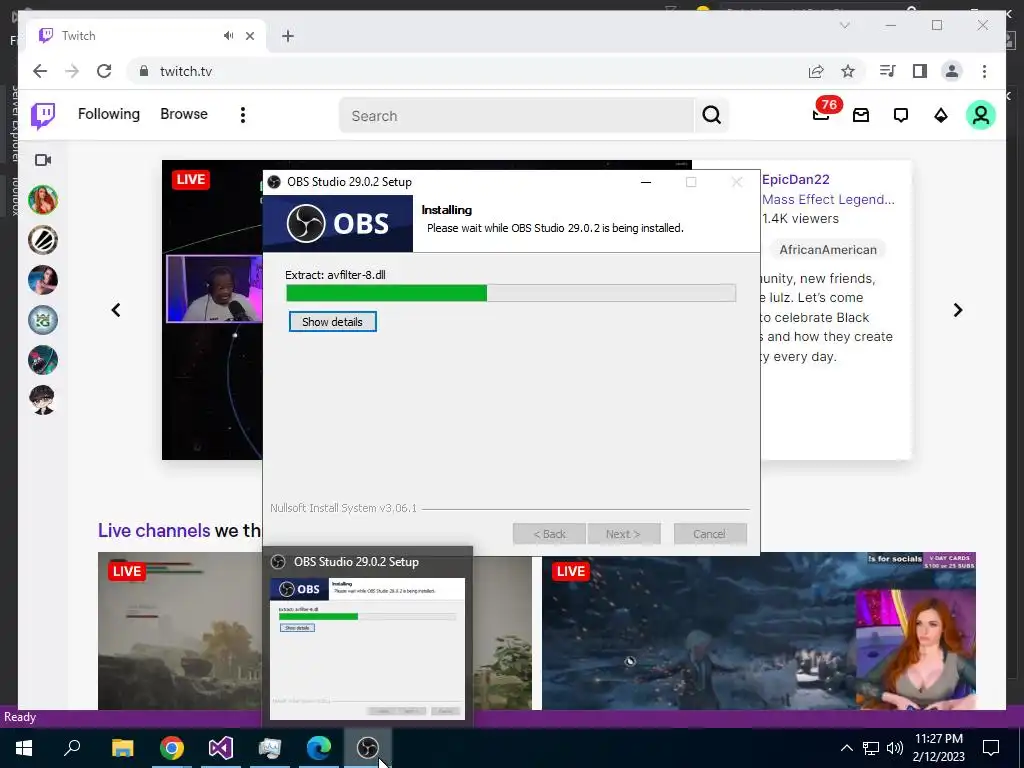
Task: Go to next carousel stream with right arrow
Action: [957, 310]
